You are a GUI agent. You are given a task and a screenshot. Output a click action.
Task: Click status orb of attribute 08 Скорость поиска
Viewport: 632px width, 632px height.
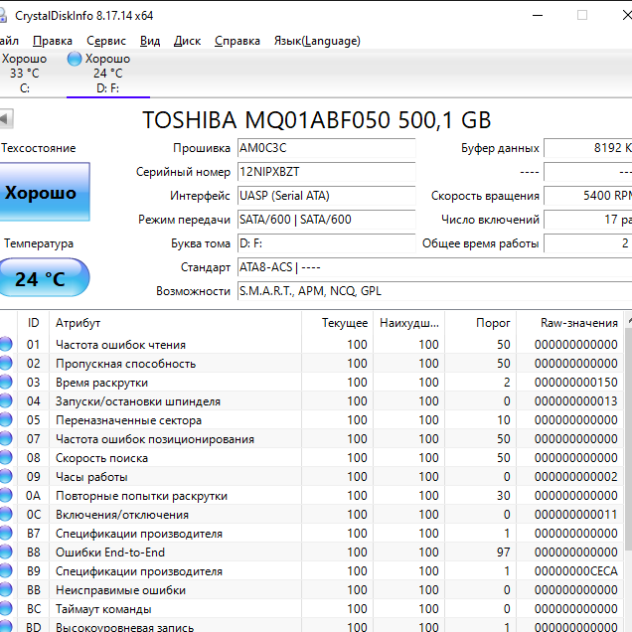[6, 457]
